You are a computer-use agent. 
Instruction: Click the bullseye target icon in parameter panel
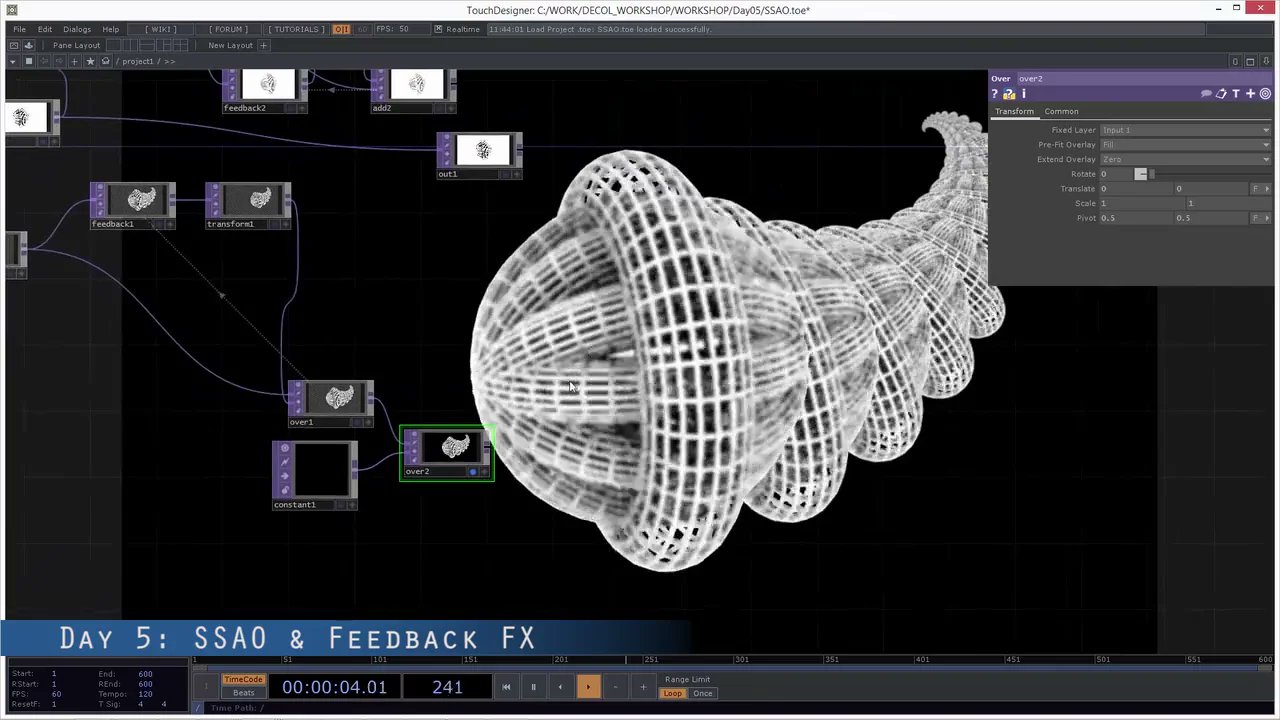tap(1264, 93)
